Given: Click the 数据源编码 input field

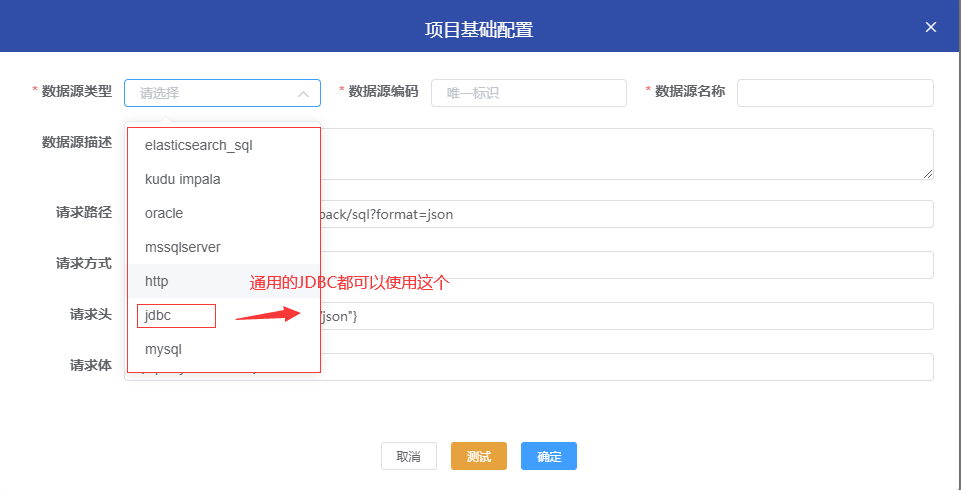Looking at the screenshot, I should pos(528,93).
